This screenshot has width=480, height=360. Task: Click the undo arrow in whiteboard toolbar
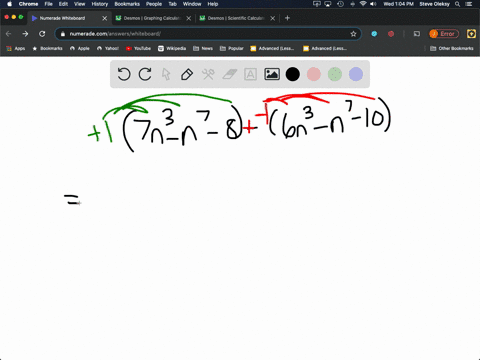(x=124, y=74)
